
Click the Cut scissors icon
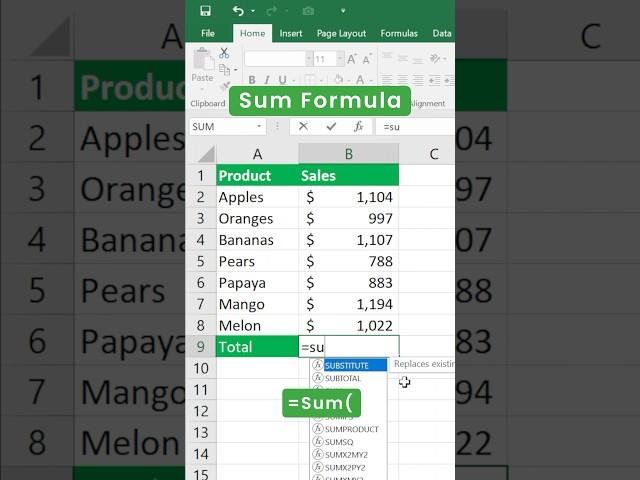pyautogui.click(x=224, y=52)
